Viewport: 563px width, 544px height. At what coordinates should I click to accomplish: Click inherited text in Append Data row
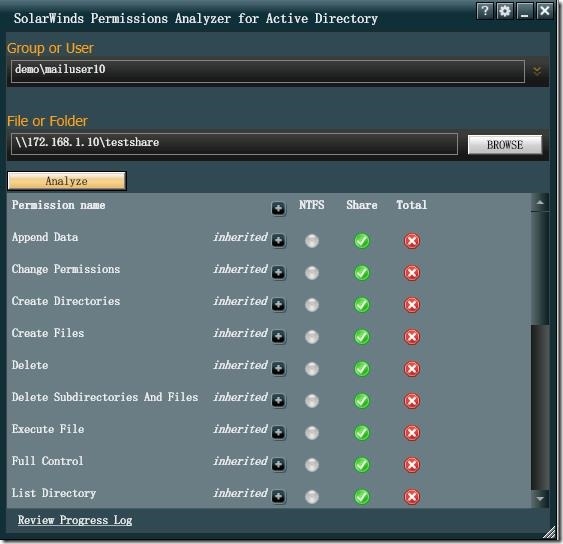(x=240, y=237)
